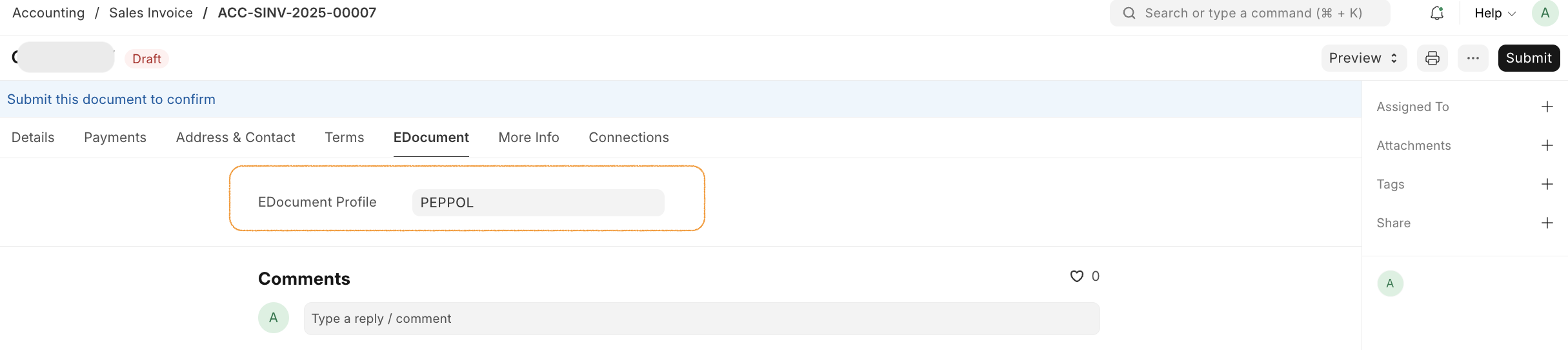Click the plus icon next to Share
This screenshot has width=1568, height=350.
[1547, 223]
